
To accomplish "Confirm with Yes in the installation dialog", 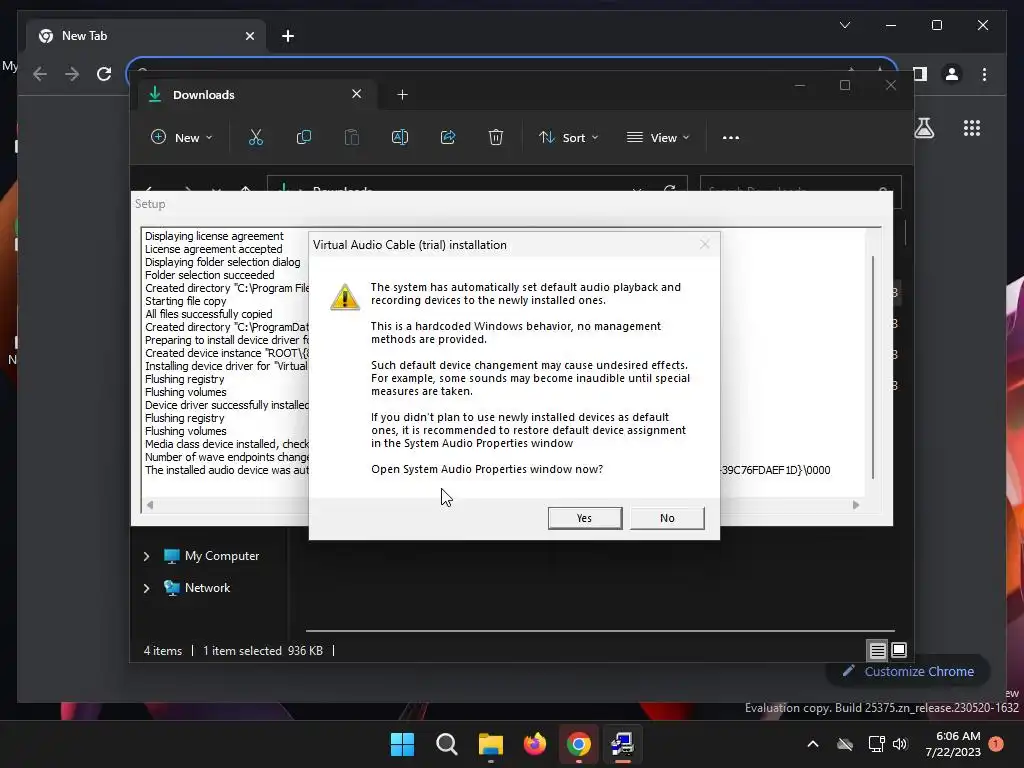I will [x=584, y=518].
